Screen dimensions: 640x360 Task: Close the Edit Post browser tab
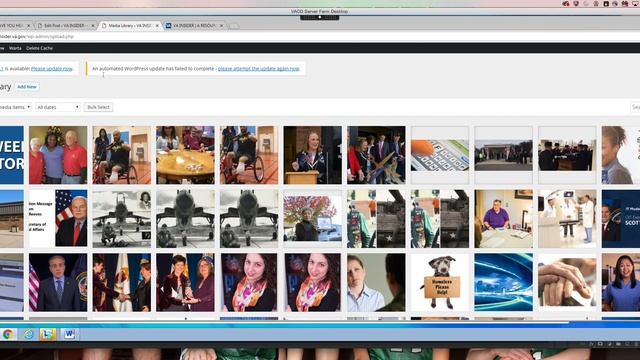93,25
